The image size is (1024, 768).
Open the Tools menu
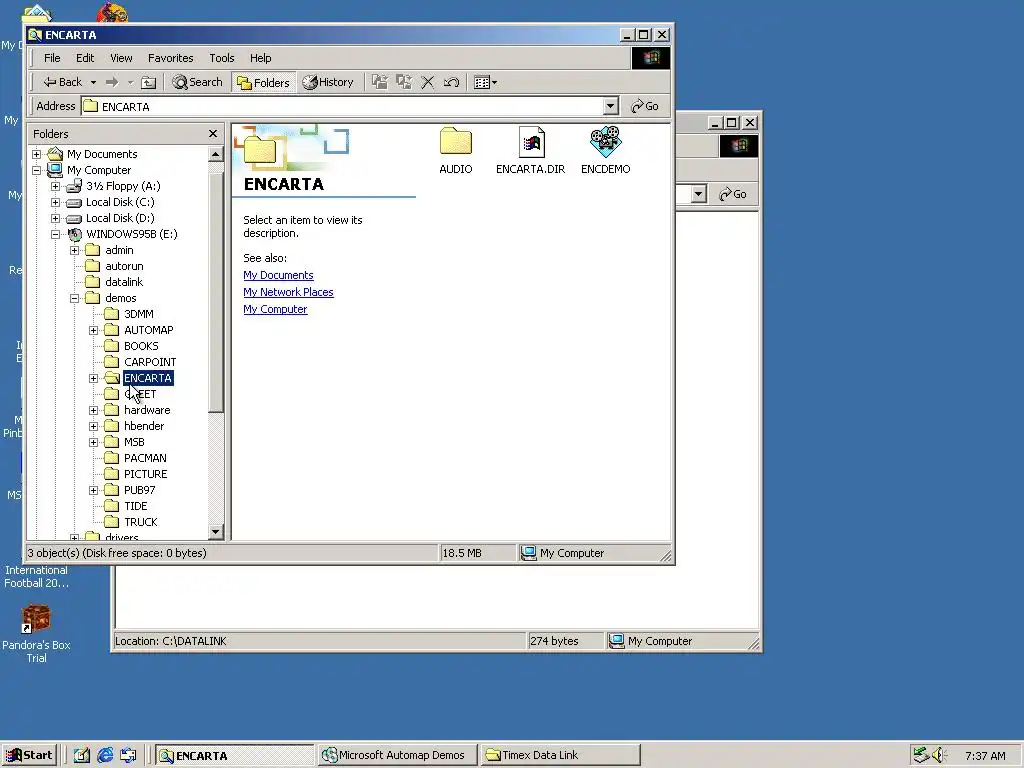point(221,58)
